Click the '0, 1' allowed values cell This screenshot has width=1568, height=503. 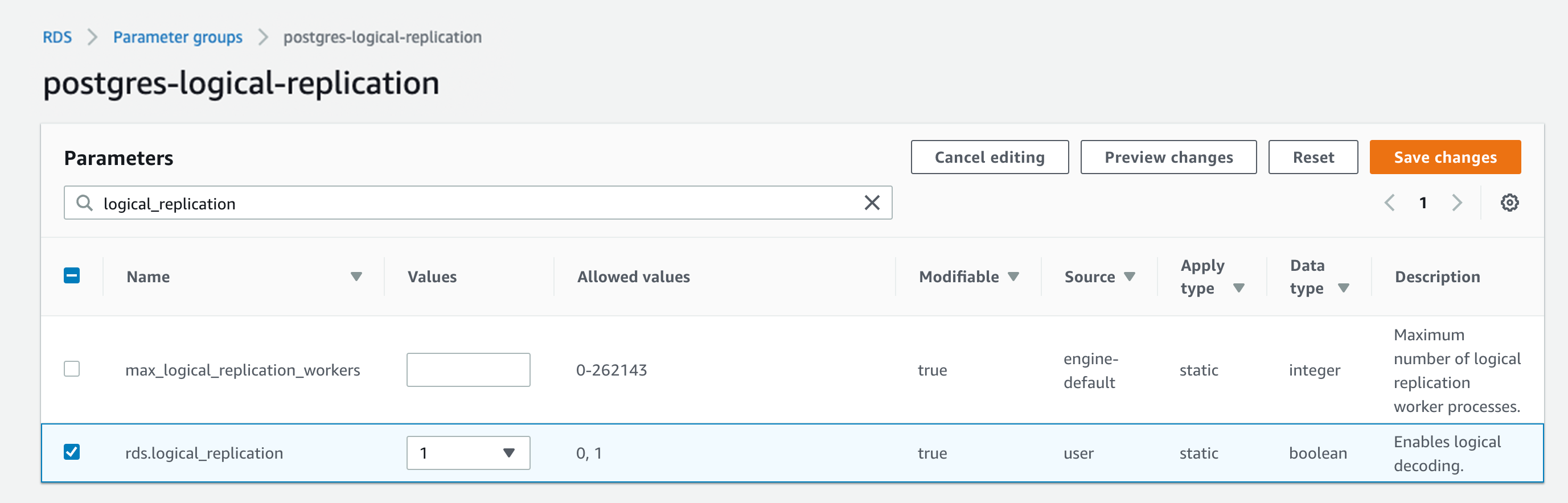[x=589, y=453]
